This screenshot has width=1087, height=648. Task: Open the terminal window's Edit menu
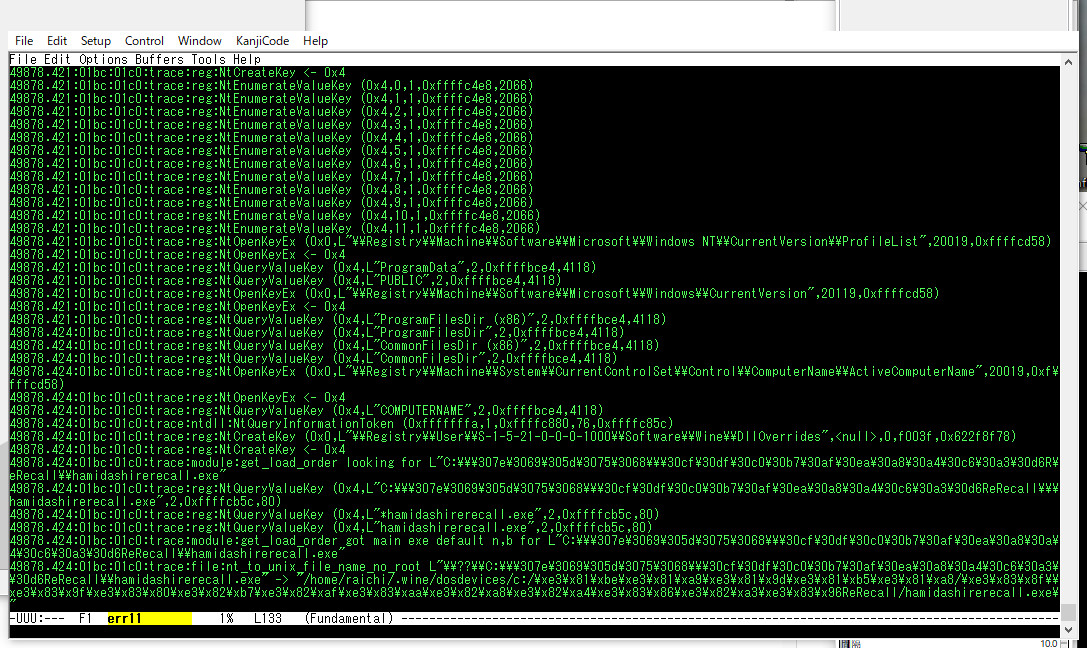57,41
